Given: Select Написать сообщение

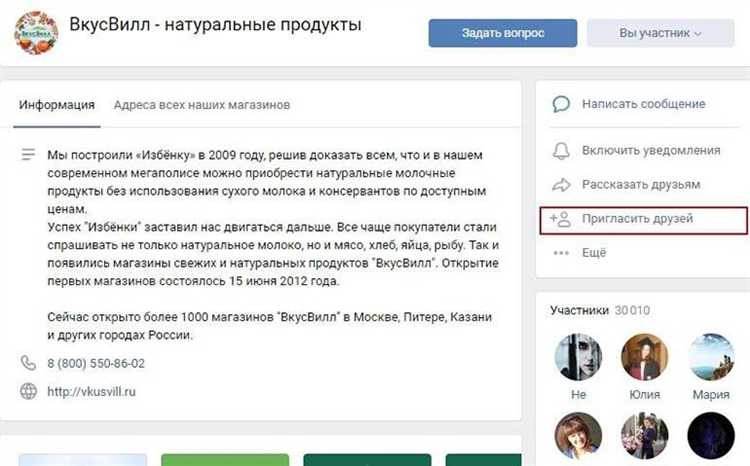Looking at the screenshot, I should pyautogui.click(x=643, y=104).
